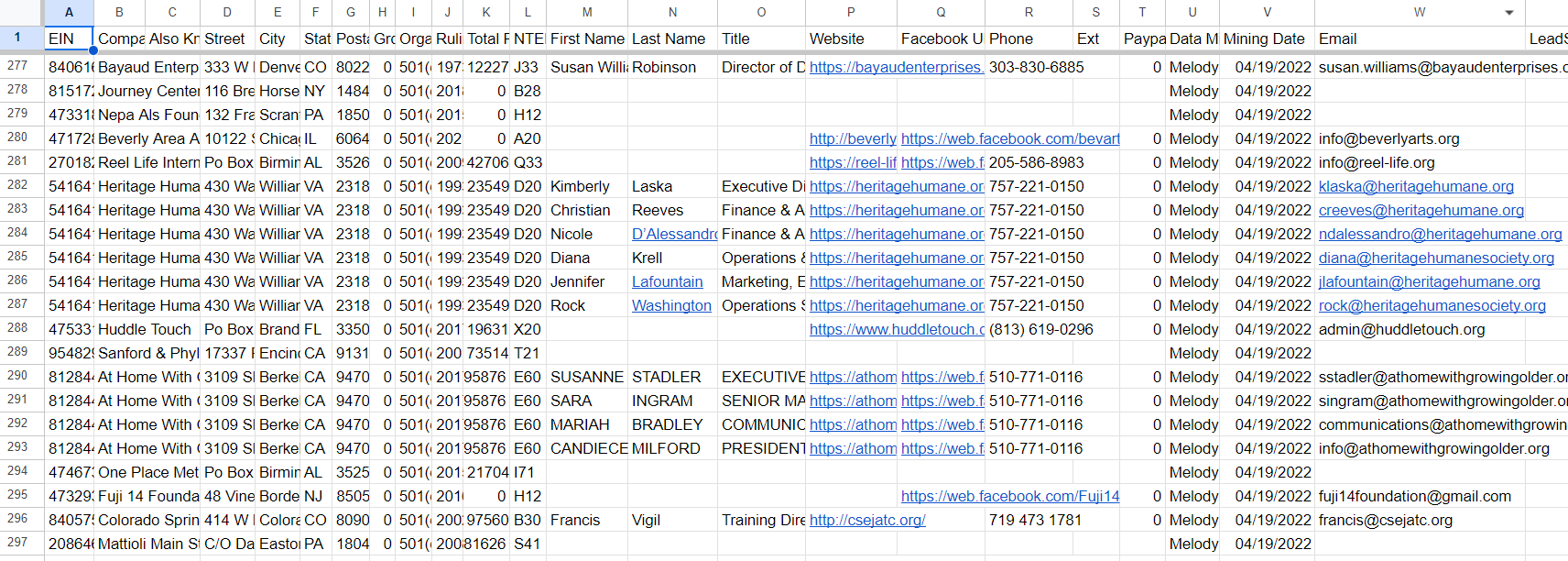The height and width of the screenshot is (561, 1568).
Task: Open the Fuji14 Facebook link
Action: coord(1009,497)
